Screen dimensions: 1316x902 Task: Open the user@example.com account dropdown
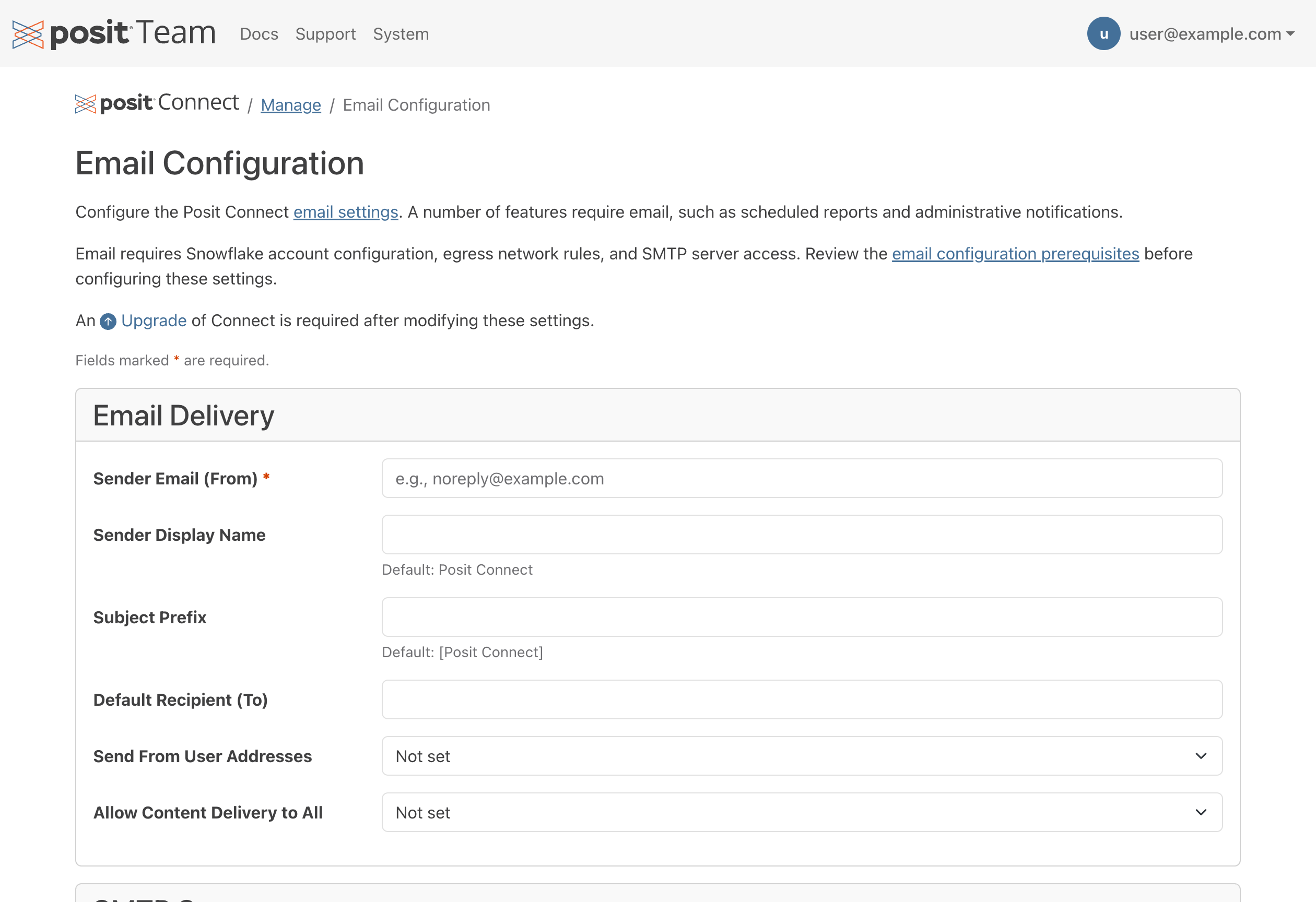pyautogui.click(x=1212, y=34)
